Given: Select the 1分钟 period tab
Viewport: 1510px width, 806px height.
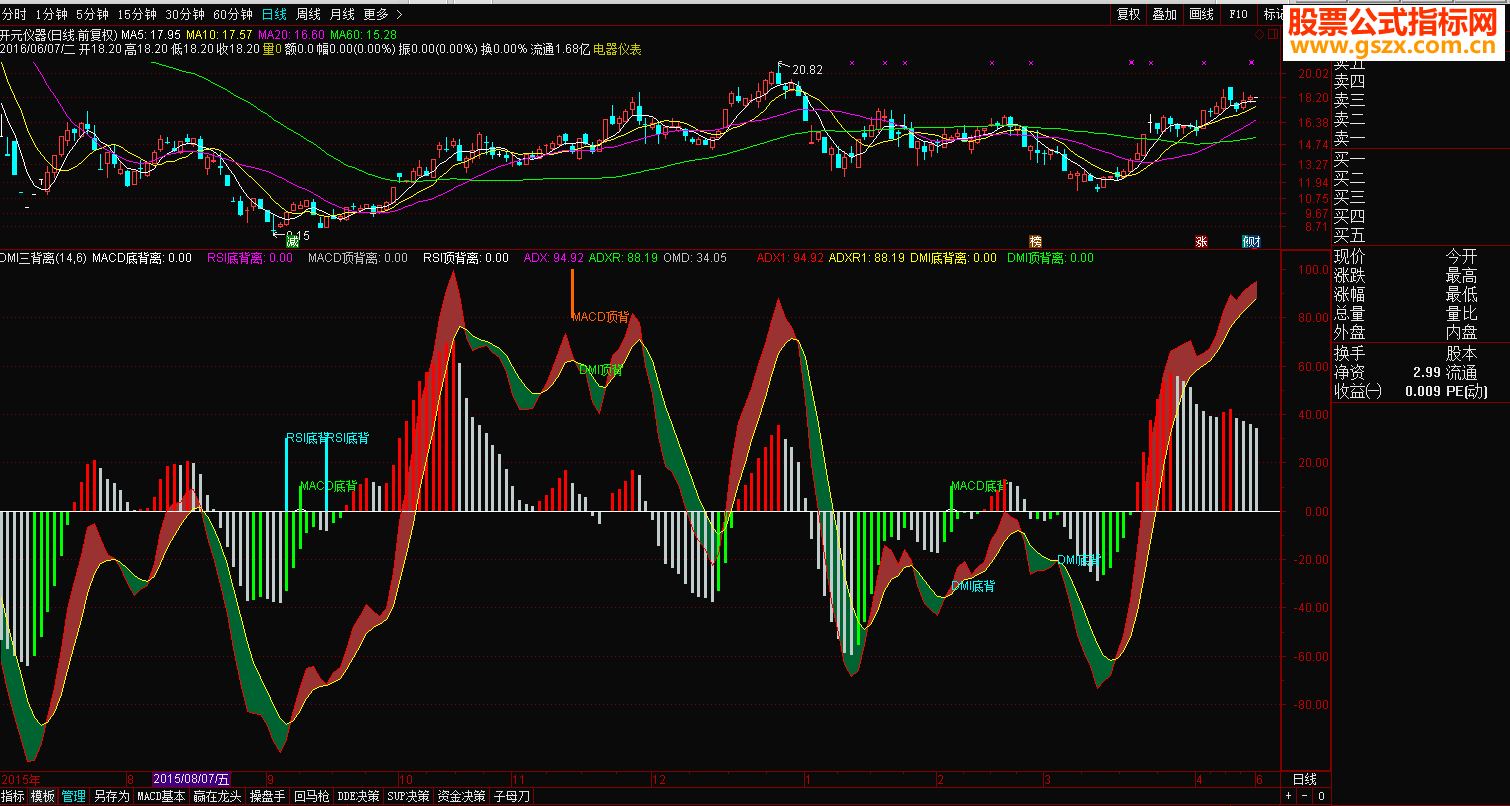Looking at the screenshot, I should tap(51, 14).
